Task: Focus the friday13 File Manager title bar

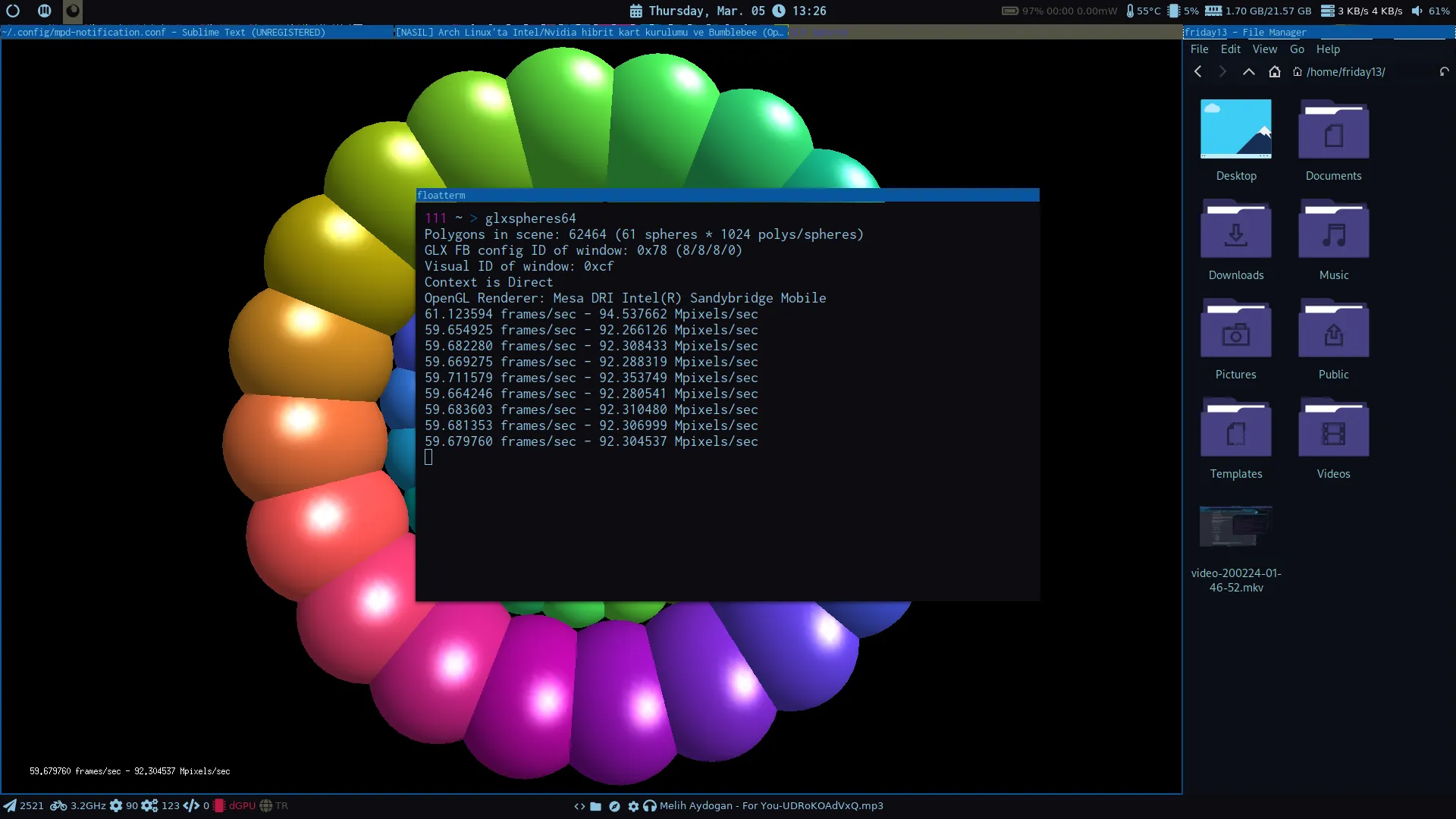Action: [1319, 33]
